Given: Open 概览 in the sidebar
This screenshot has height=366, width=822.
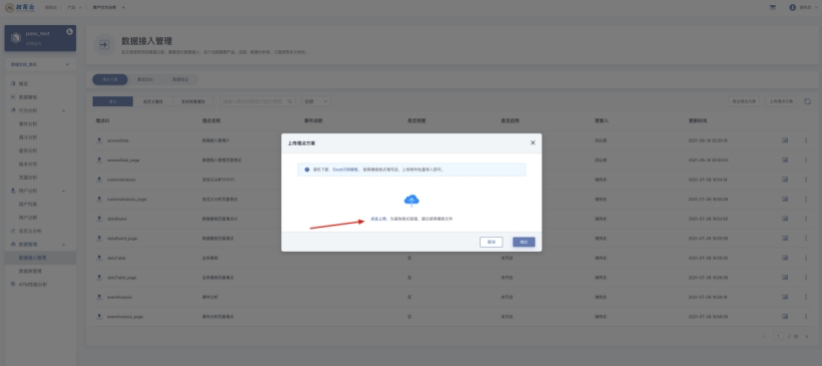Looking at the screenshot, I should (x=23, y=83).
